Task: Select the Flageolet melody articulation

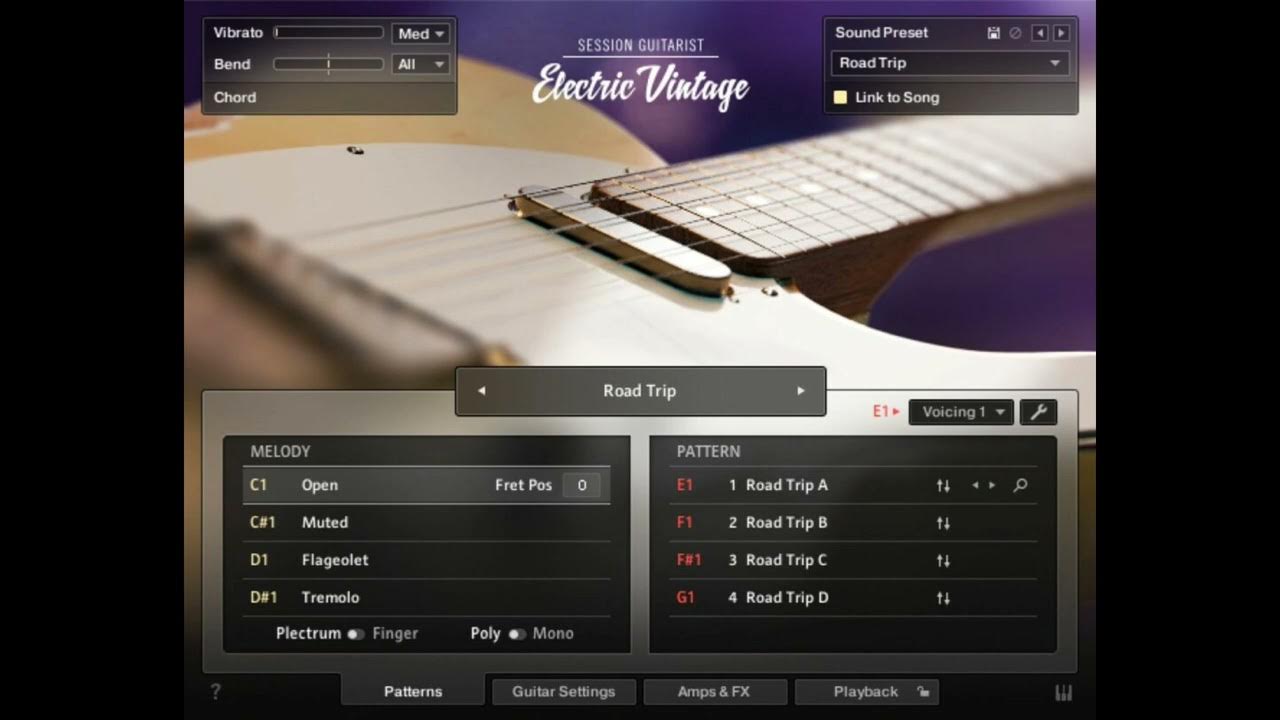Action: tap(426, 560)
